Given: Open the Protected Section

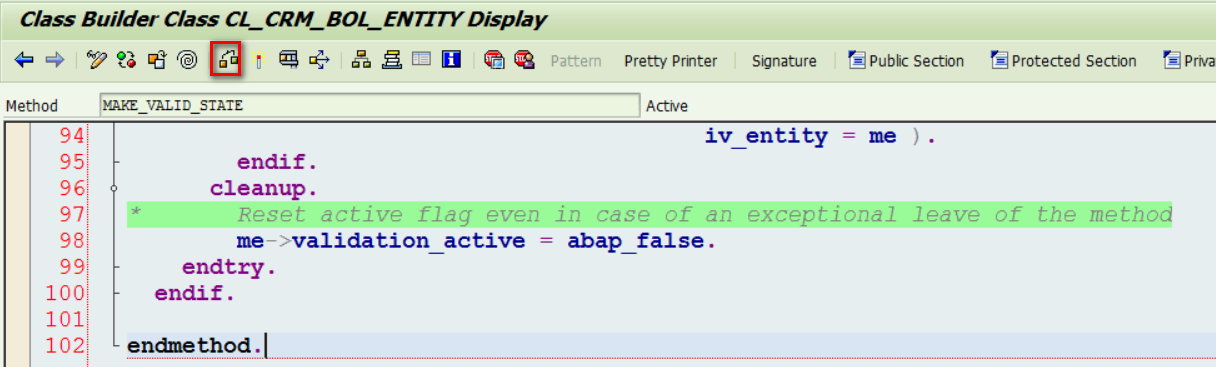Looking at the screenshot, I should pos(1064,61).
